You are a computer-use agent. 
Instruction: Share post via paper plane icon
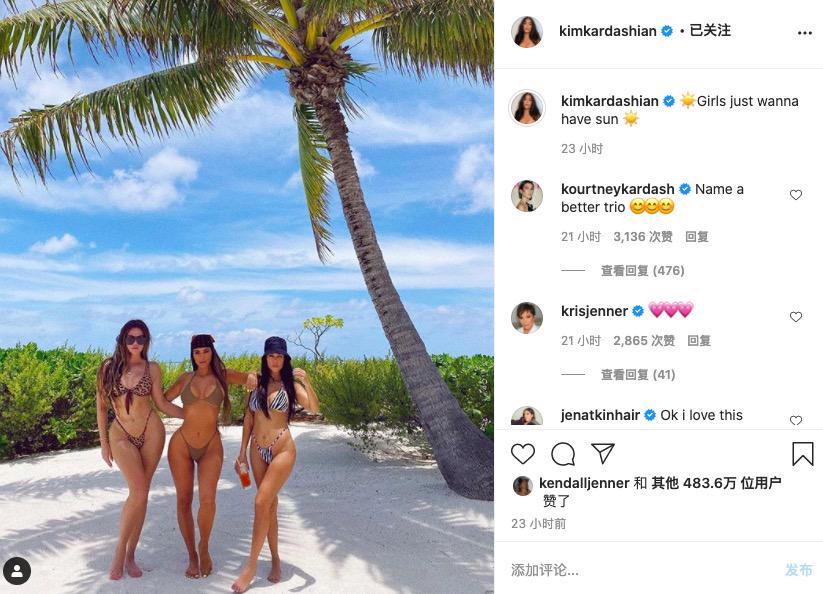click(603, 453)
